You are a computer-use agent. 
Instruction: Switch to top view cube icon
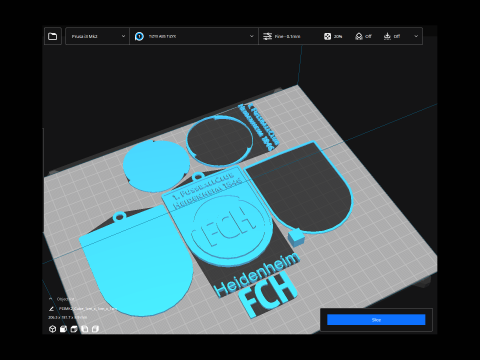(74, 329)
